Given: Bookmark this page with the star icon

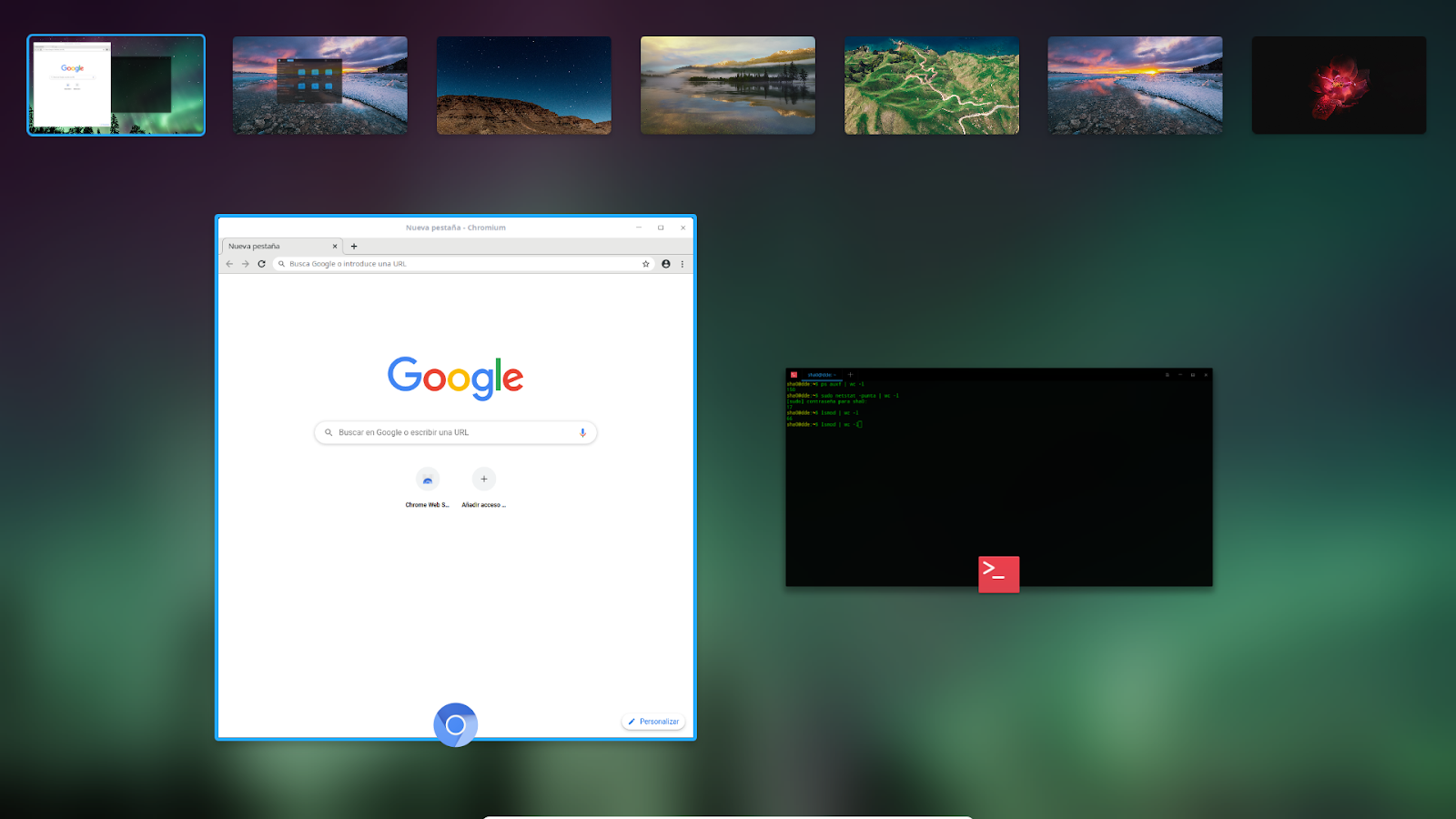Looking at the screenshot, I should pyautogui.click(x=646, y=264).
